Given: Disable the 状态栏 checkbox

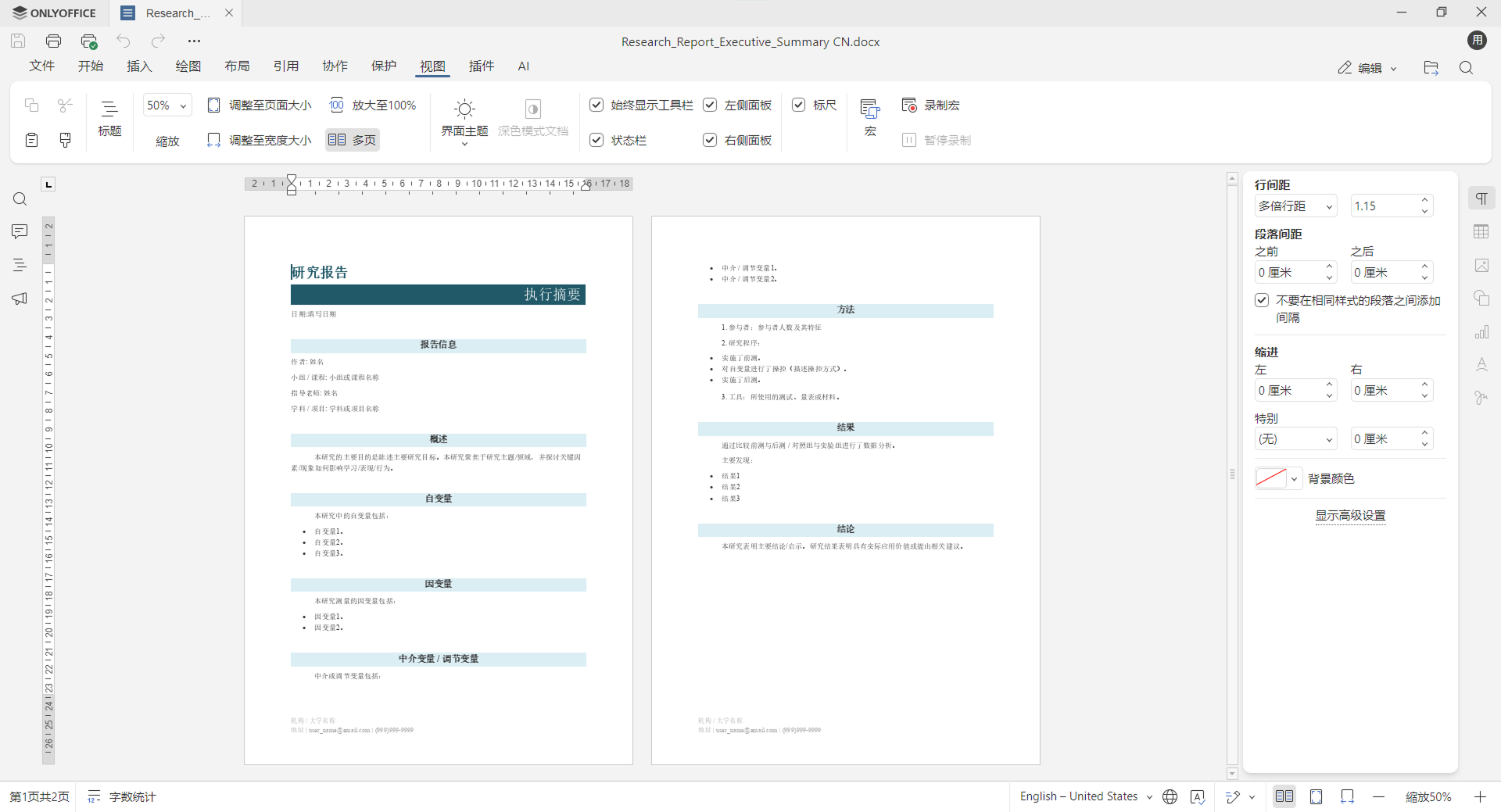Looking at the screenshot, I should coord(596,140).
